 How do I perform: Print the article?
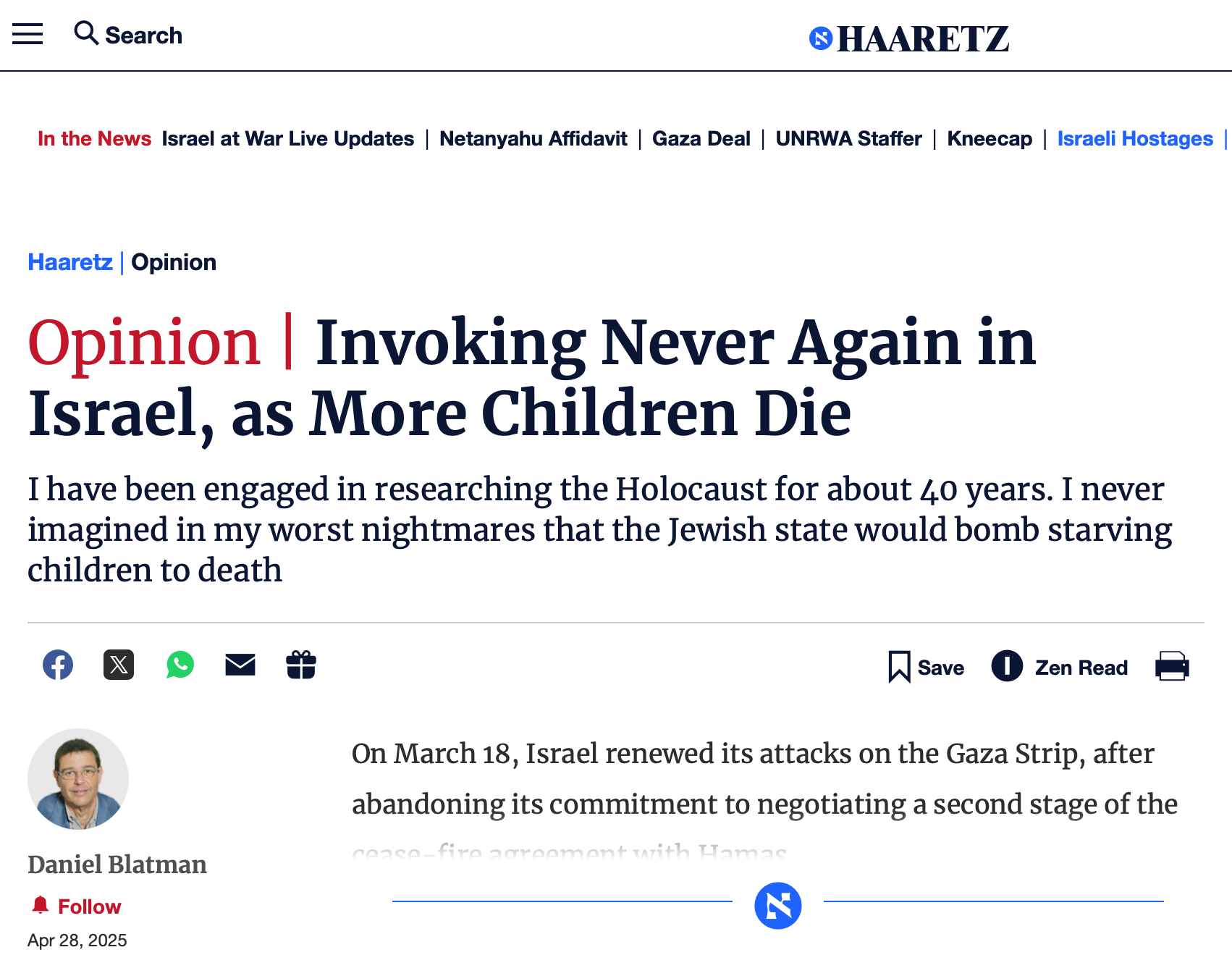point(1172,667)
